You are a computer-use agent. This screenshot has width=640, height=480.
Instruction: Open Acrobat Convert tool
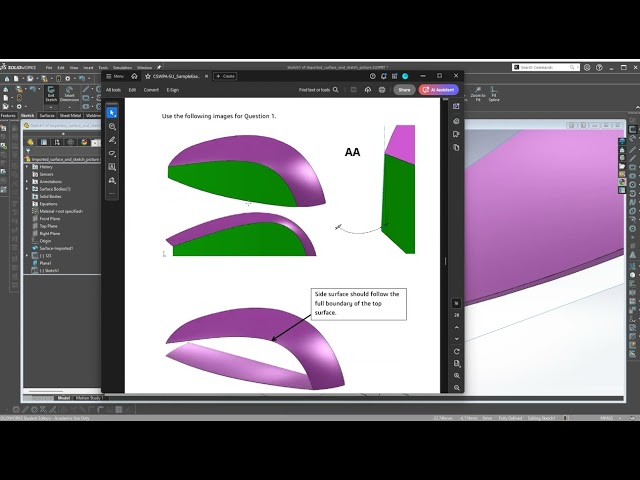point(151,90)
